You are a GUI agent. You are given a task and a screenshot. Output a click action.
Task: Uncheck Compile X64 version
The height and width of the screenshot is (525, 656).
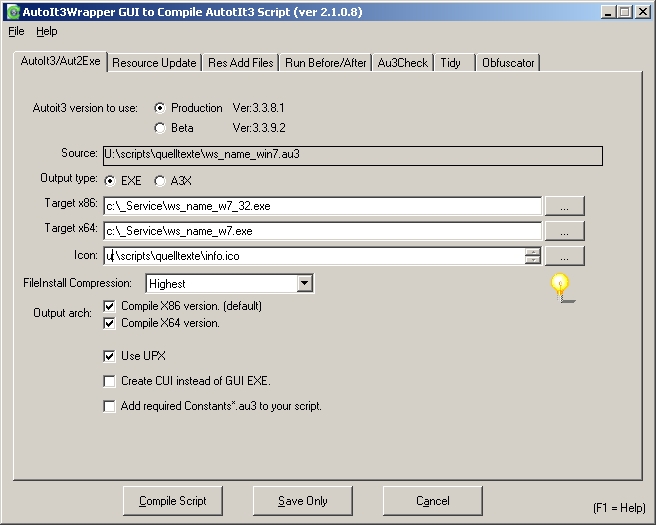click(109, 323)
